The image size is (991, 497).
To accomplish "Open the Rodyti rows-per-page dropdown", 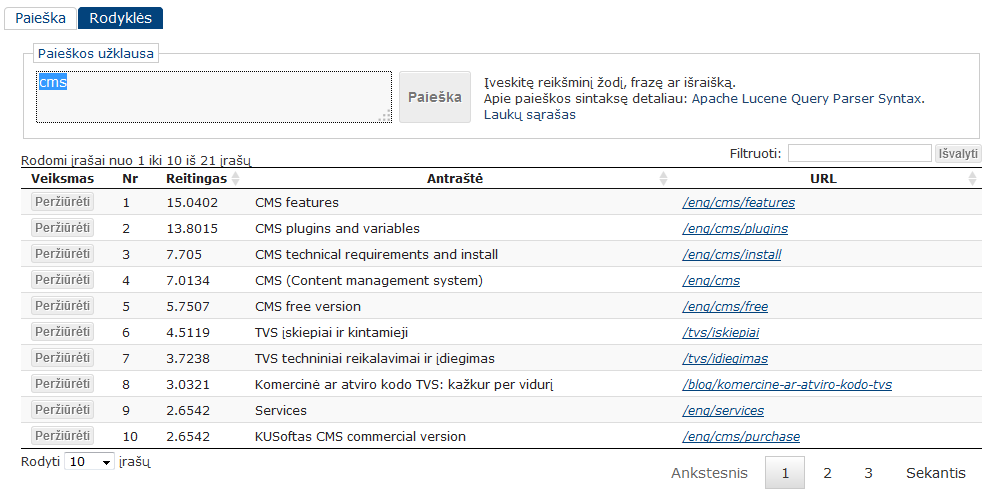I will [89, 462].
